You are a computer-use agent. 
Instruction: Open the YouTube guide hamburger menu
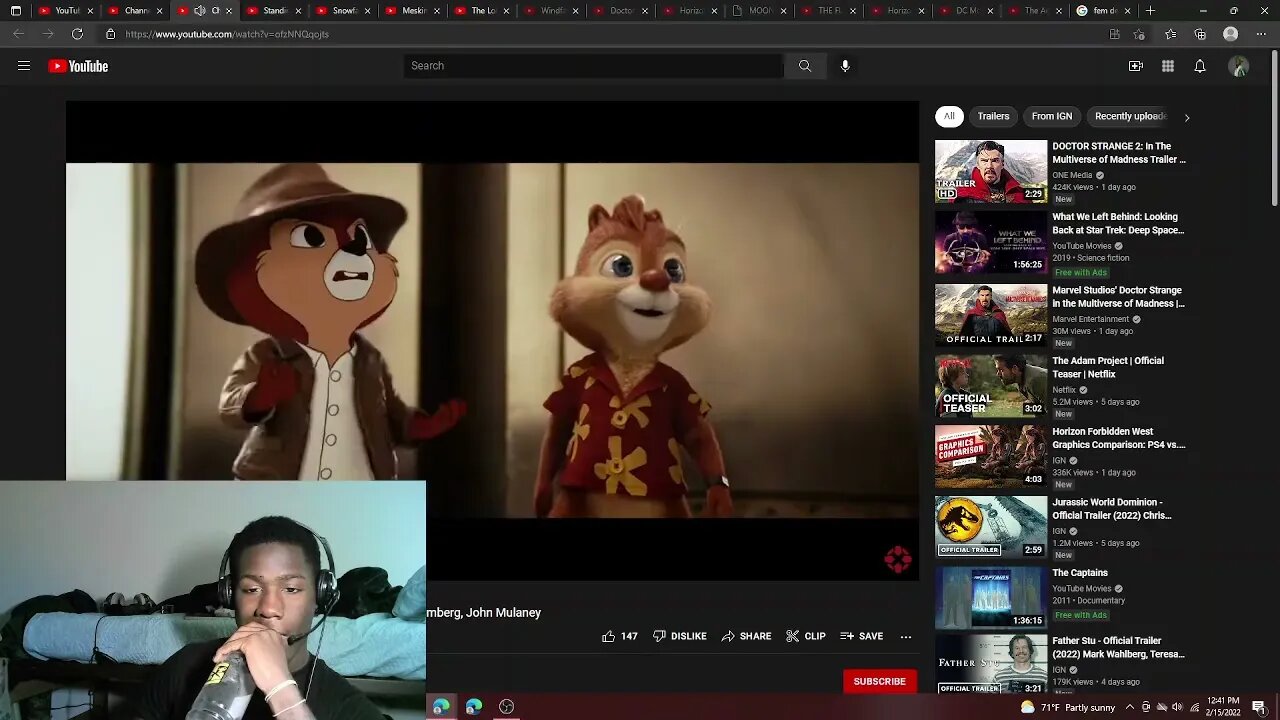coord(24,66)
